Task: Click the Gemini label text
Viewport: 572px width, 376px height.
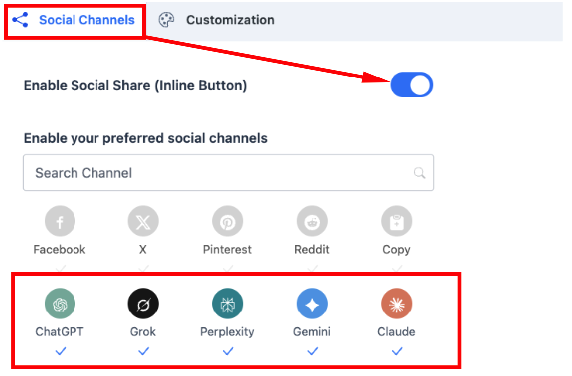Action: pos(312,332)
